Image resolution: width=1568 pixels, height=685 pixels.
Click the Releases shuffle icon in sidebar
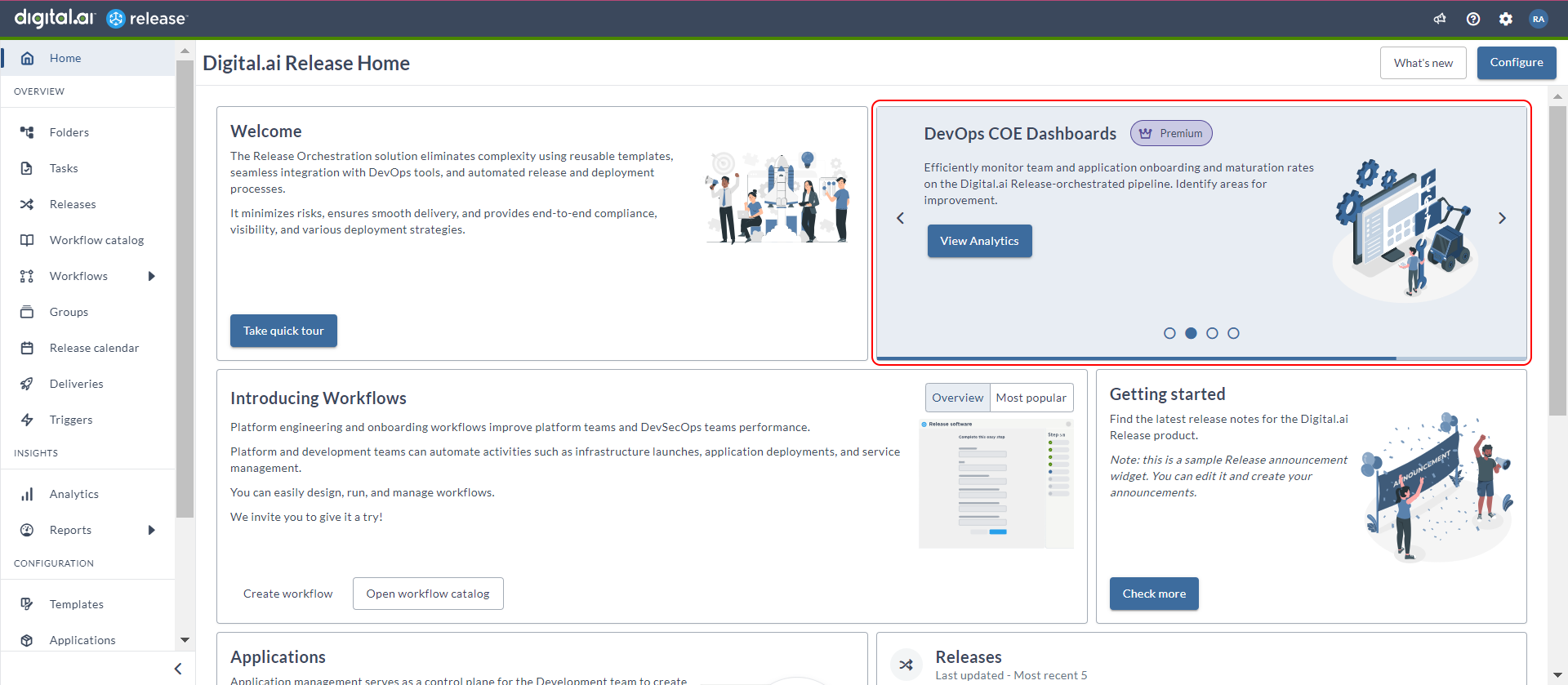pyautogui.click(x=27, y=204)
